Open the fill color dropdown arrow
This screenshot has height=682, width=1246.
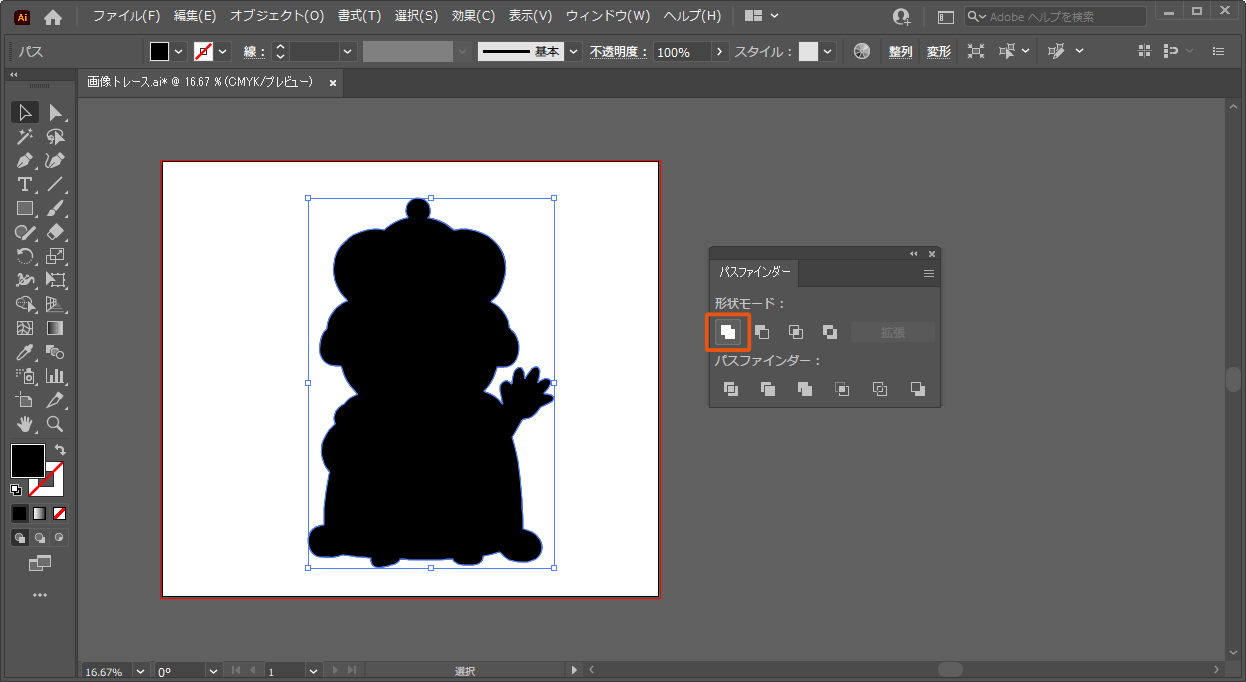(x=179, y=51)
